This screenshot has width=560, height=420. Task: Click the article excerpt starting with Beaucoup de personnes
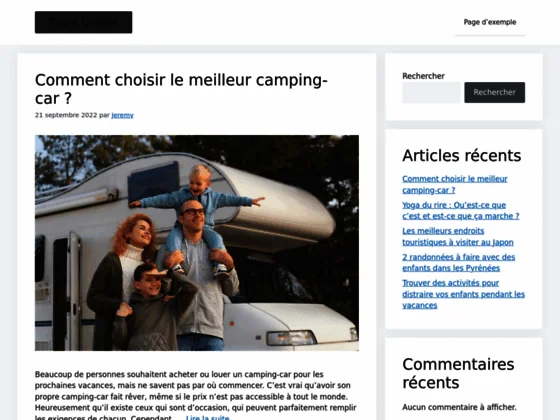pyautogui.click(x=195, y=396)
